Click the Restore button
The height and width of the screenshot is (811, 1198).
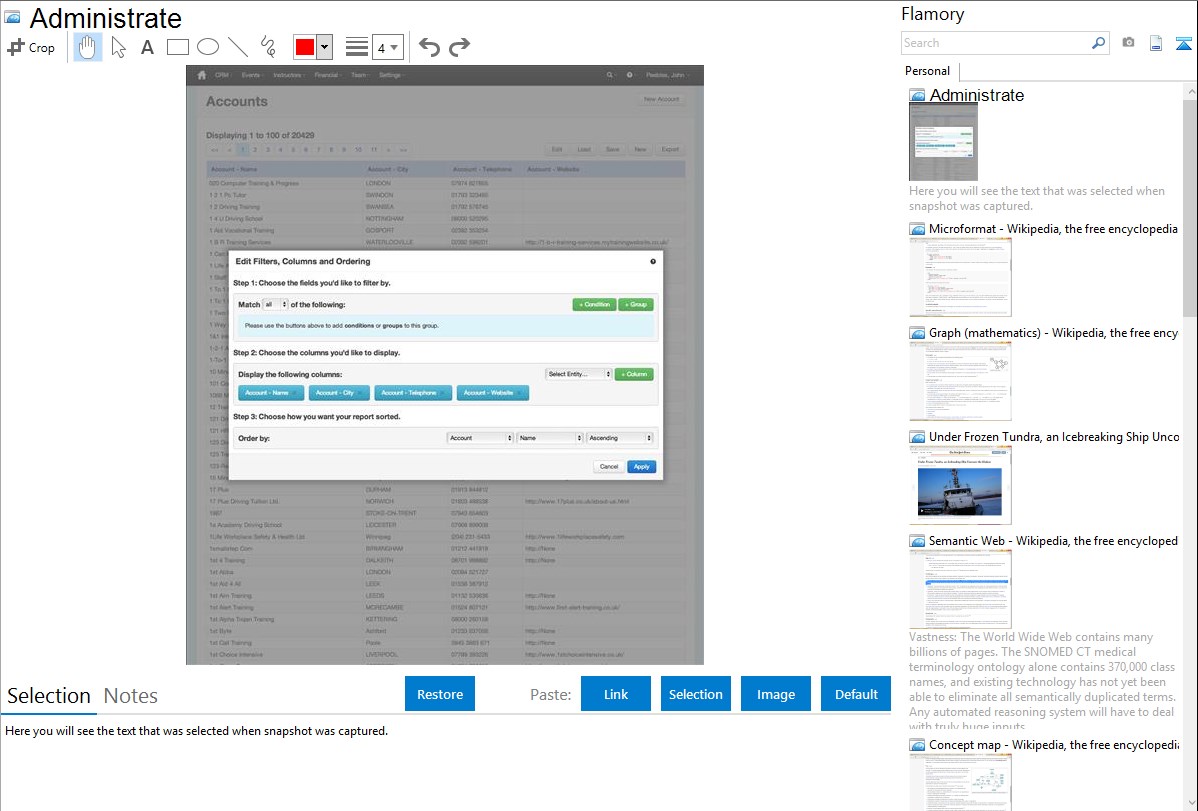click(x=440, y=694)
